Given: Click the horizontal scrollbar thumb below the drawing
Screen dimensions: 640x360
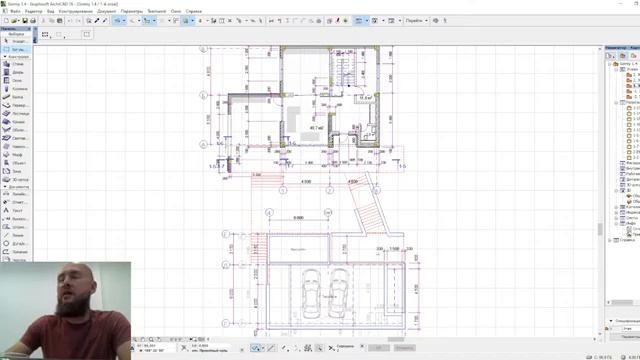Looking at the screenshot, I should pyautogui.click(x=396, y=339).
